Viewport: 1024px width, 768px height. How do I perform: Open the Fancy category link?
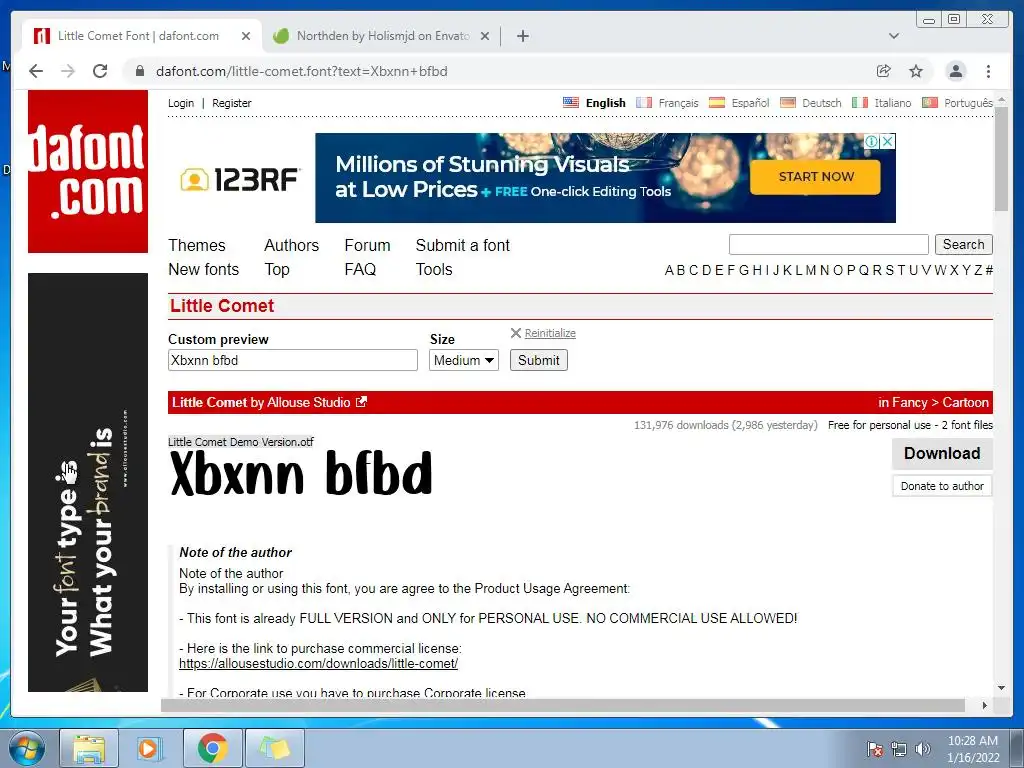909,402
